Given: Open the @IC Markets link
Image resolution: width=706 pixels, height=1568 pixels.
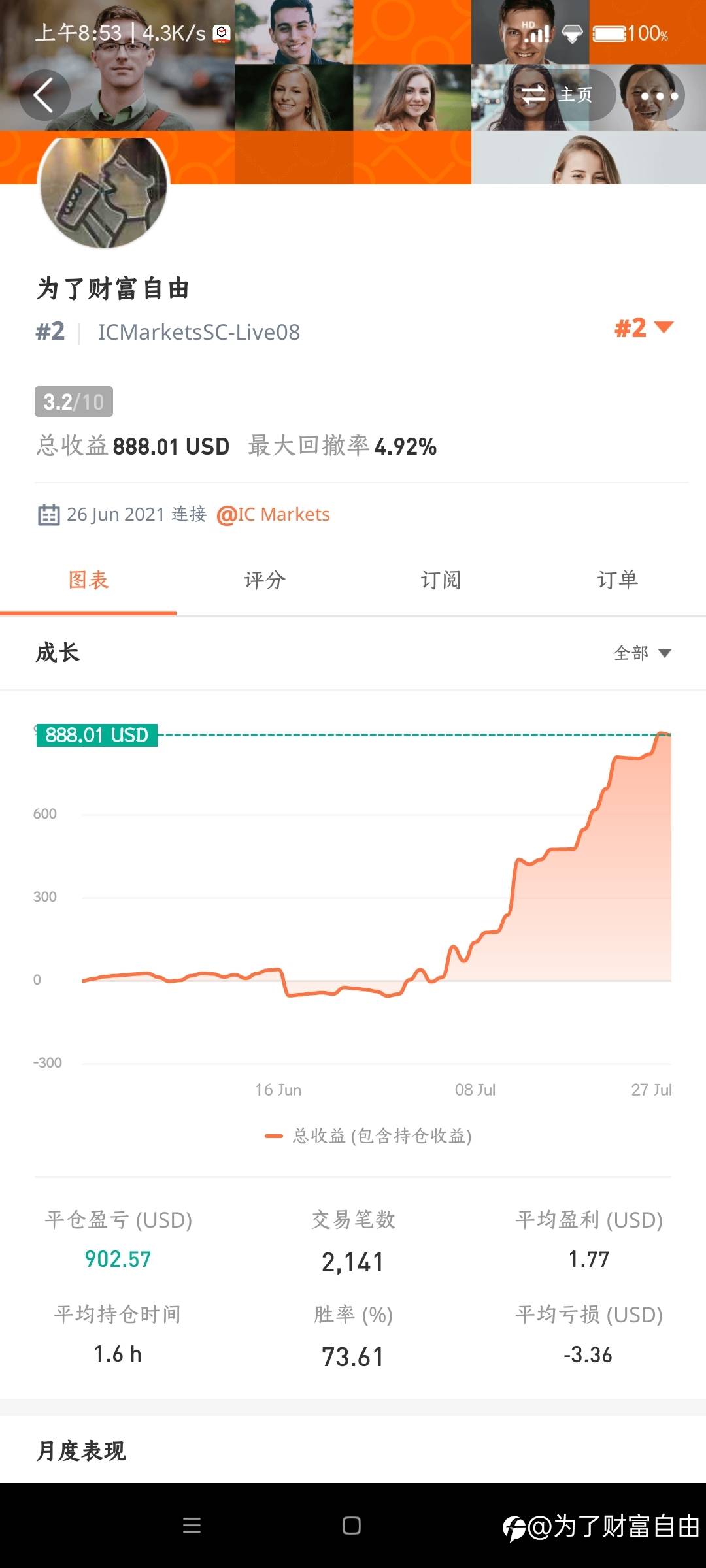Looking at the screenshot, I should 273,515.
